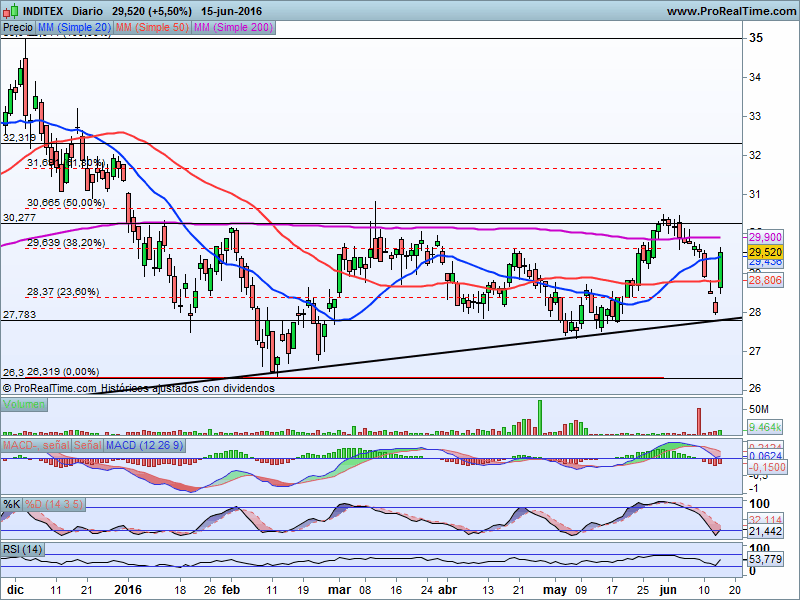This screenshot has height=600, width=800.
Task: Click the 32,319 horizontal level label
Action: [19, 138]
